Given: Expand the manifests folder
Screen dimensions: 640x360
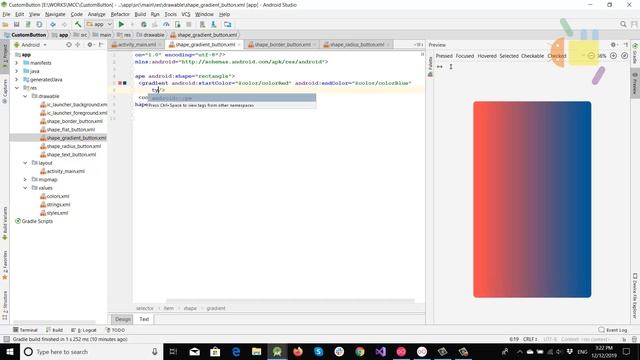Looking at the screenshot, I should click(17, 63).
